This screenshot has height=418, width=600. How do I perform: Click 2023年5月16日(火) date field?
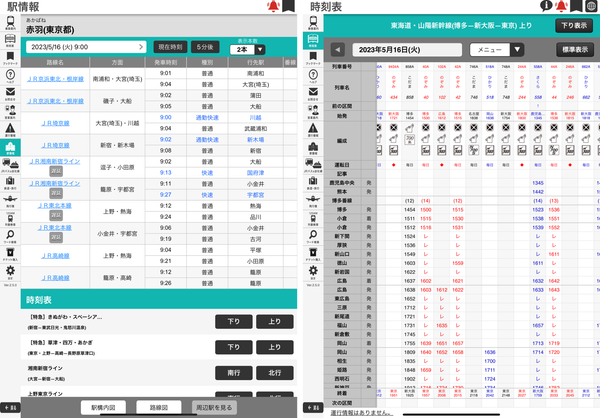click(x=407, y=50)
